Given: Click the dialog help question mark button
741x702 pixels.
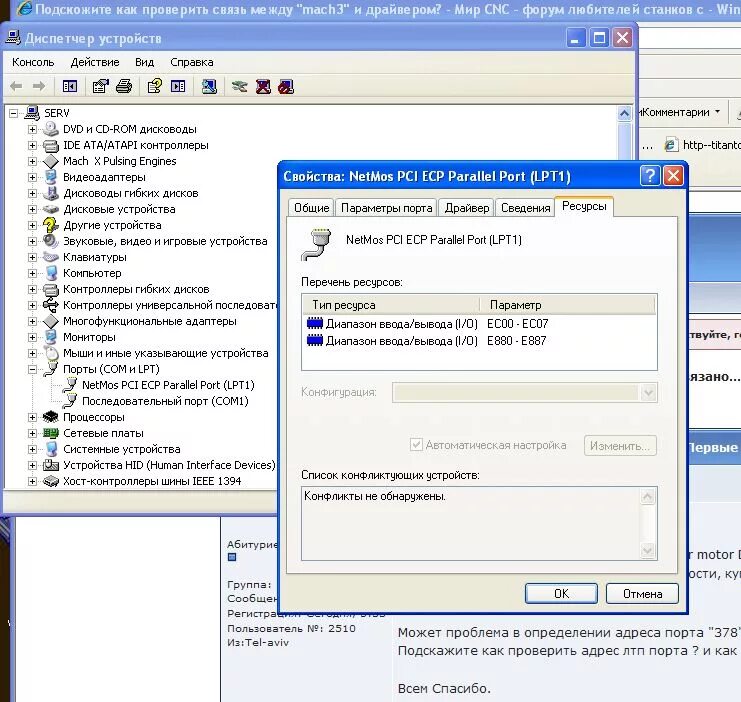Looking at the screenshot, I should 650,176.
